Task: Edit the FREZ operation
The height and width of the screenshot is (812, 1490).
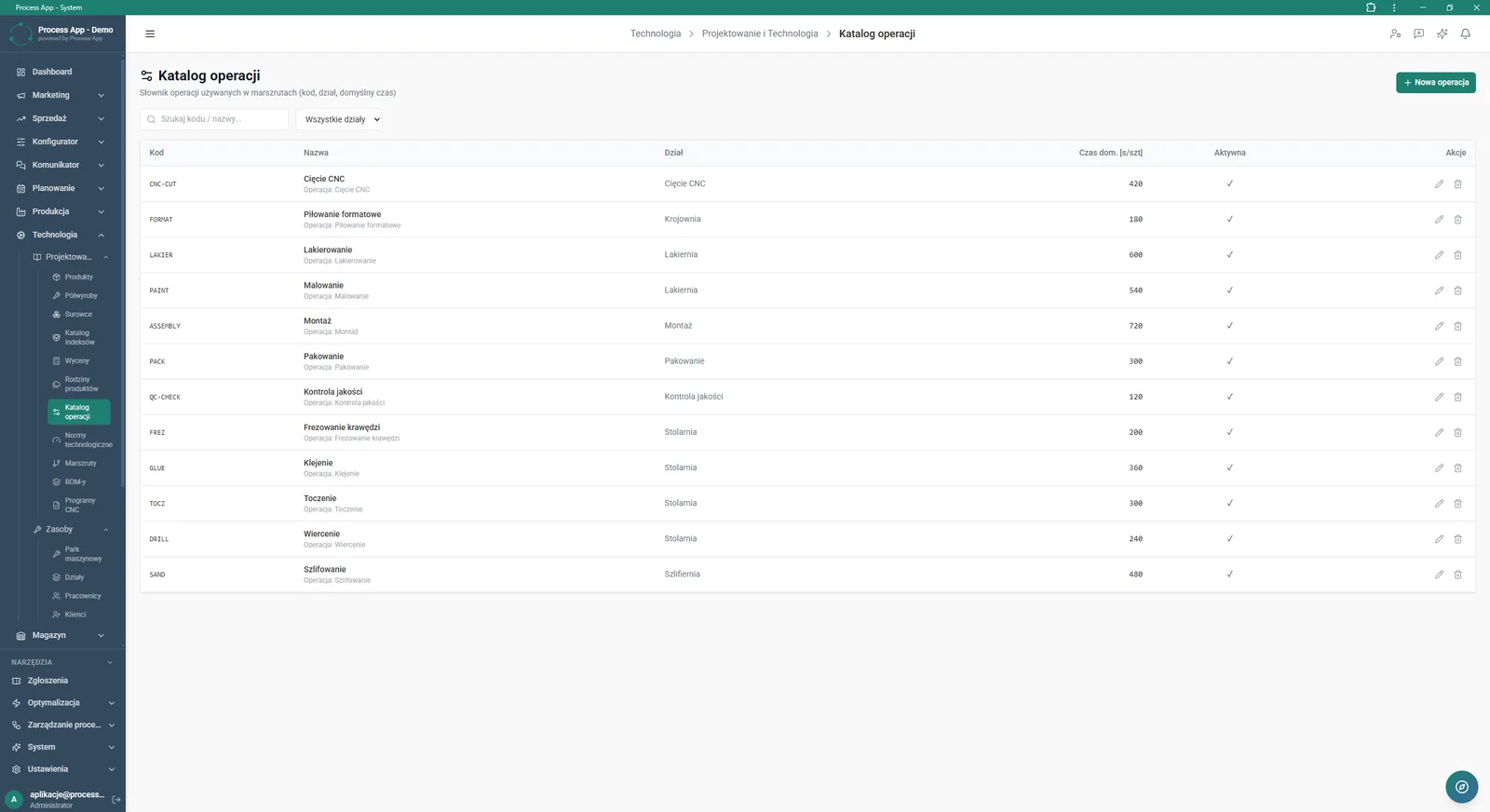Action: (x=1439, y=433)
